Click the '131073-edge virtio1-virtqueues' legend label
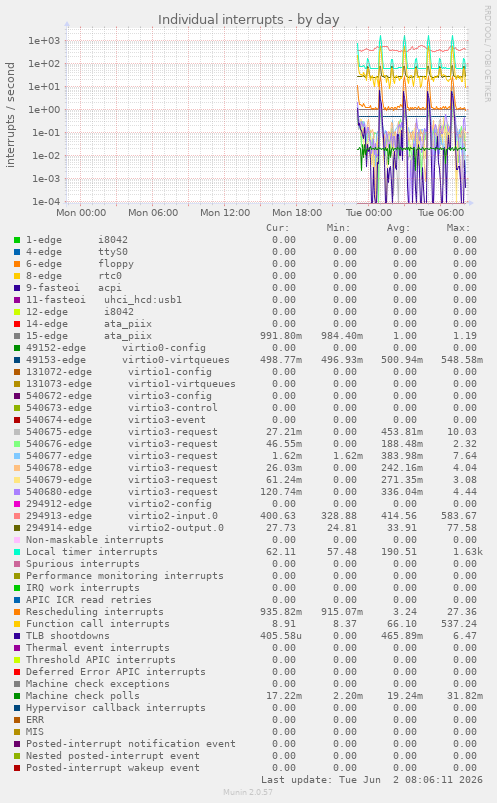Image resolution: width=497 pixels, height=803 pixels. tap(131, 384)
